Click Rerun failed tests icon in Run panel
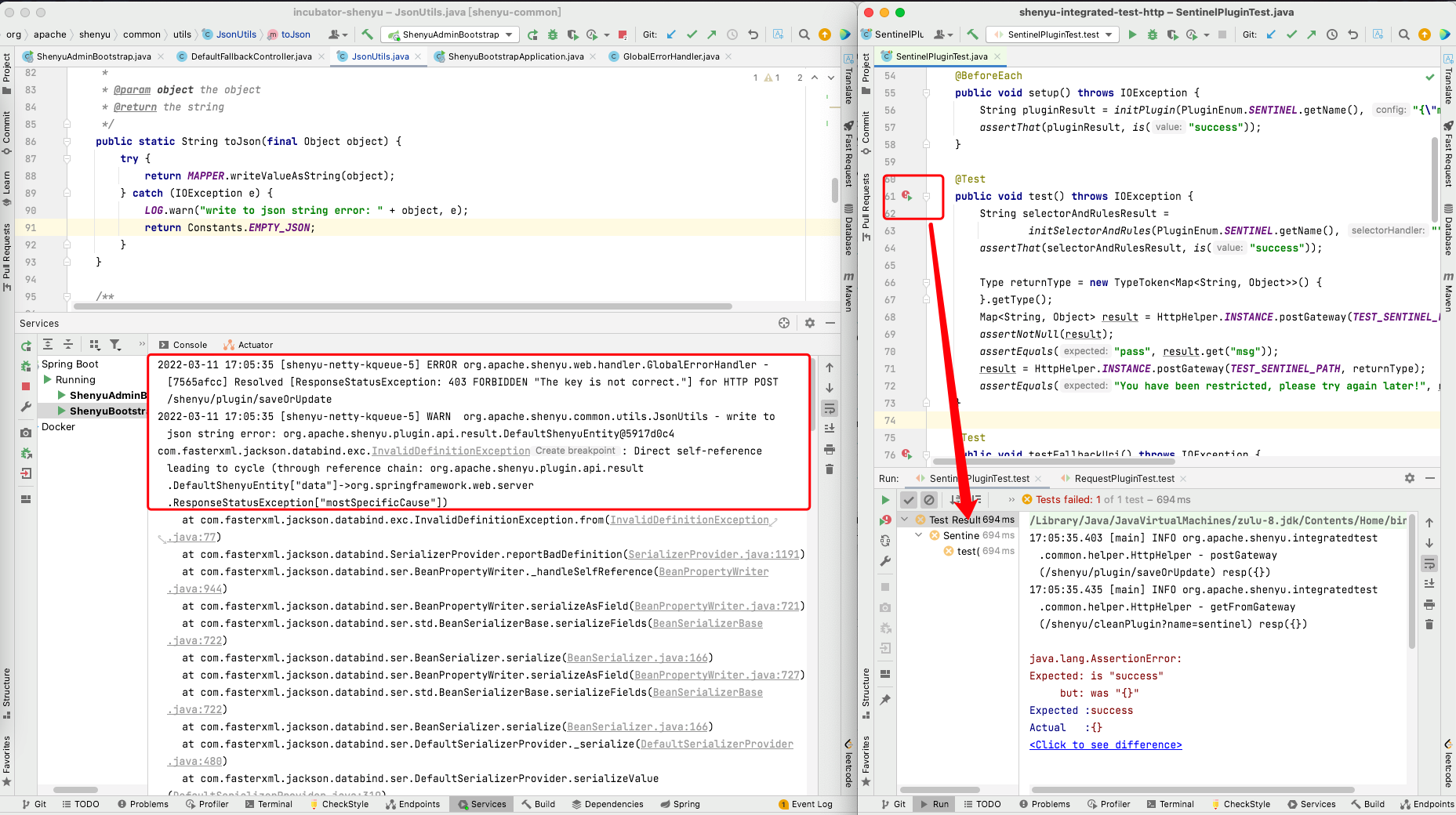This screenshot has width=1456, height=815. 885,520
